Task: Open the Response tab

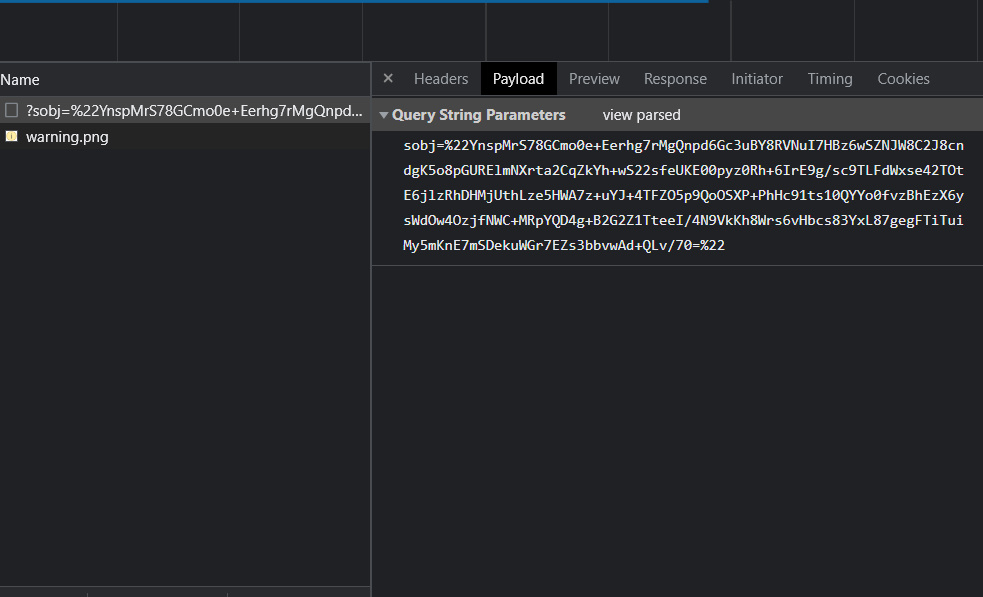Action: (x=675, y=79)
